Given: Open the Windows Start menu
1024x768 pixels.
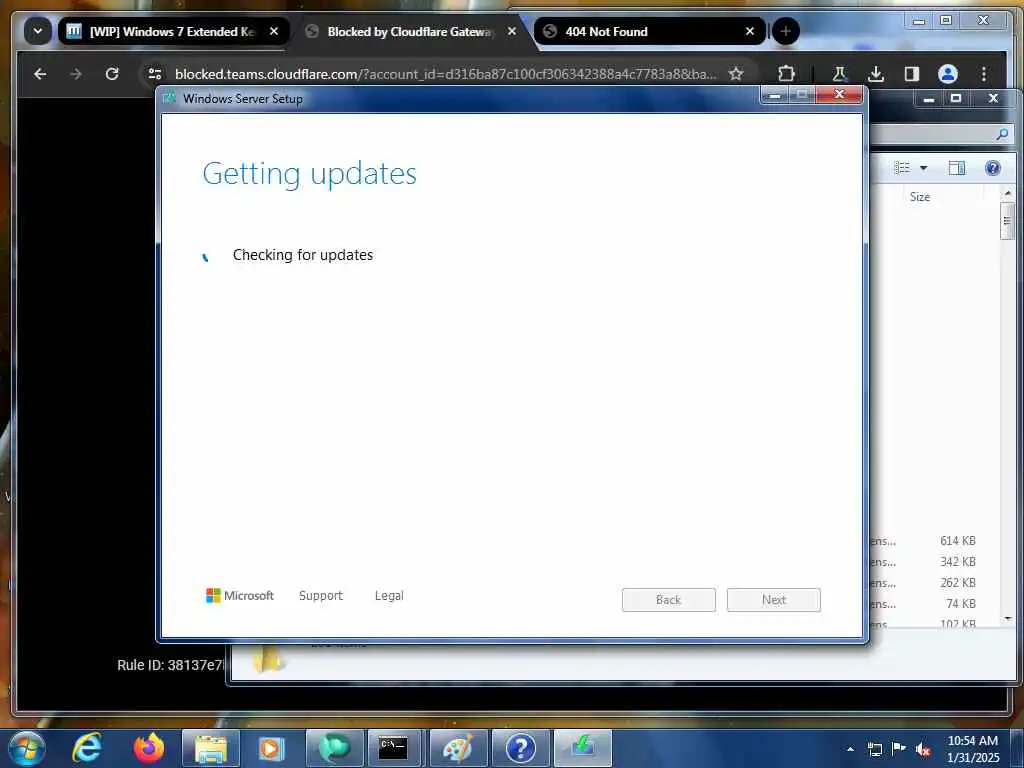Looking at the screenshot, I should tap(27, 749).
